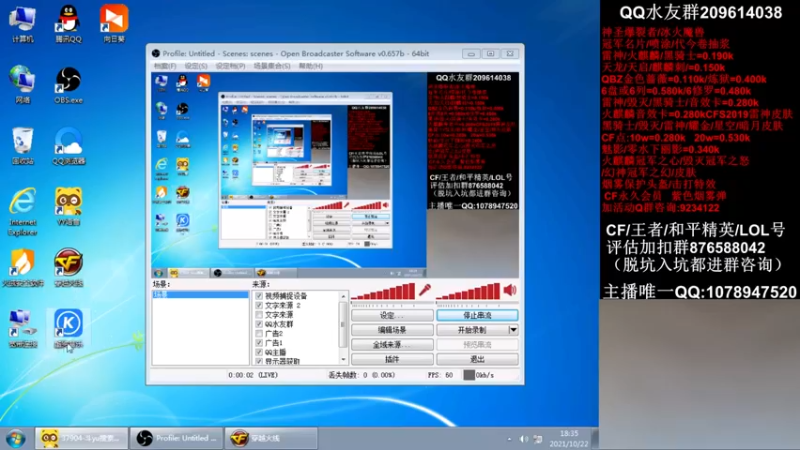The image size is (800, 450).
Task: Open the 设定(S) menu
Action: [196, 66]
